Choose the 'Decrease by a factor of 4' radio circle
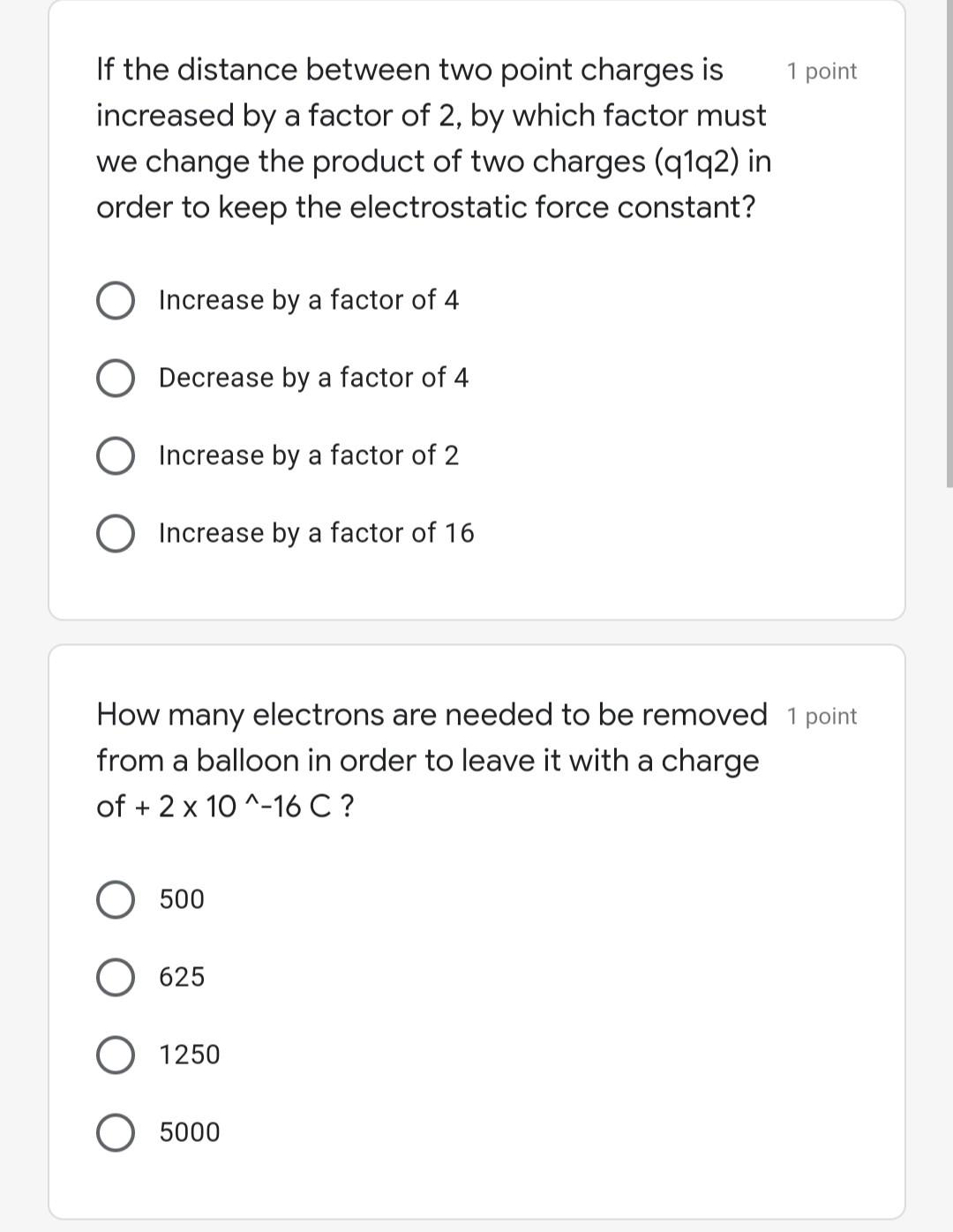This screenshot has width=953, height=1232. tap(116, 379)
